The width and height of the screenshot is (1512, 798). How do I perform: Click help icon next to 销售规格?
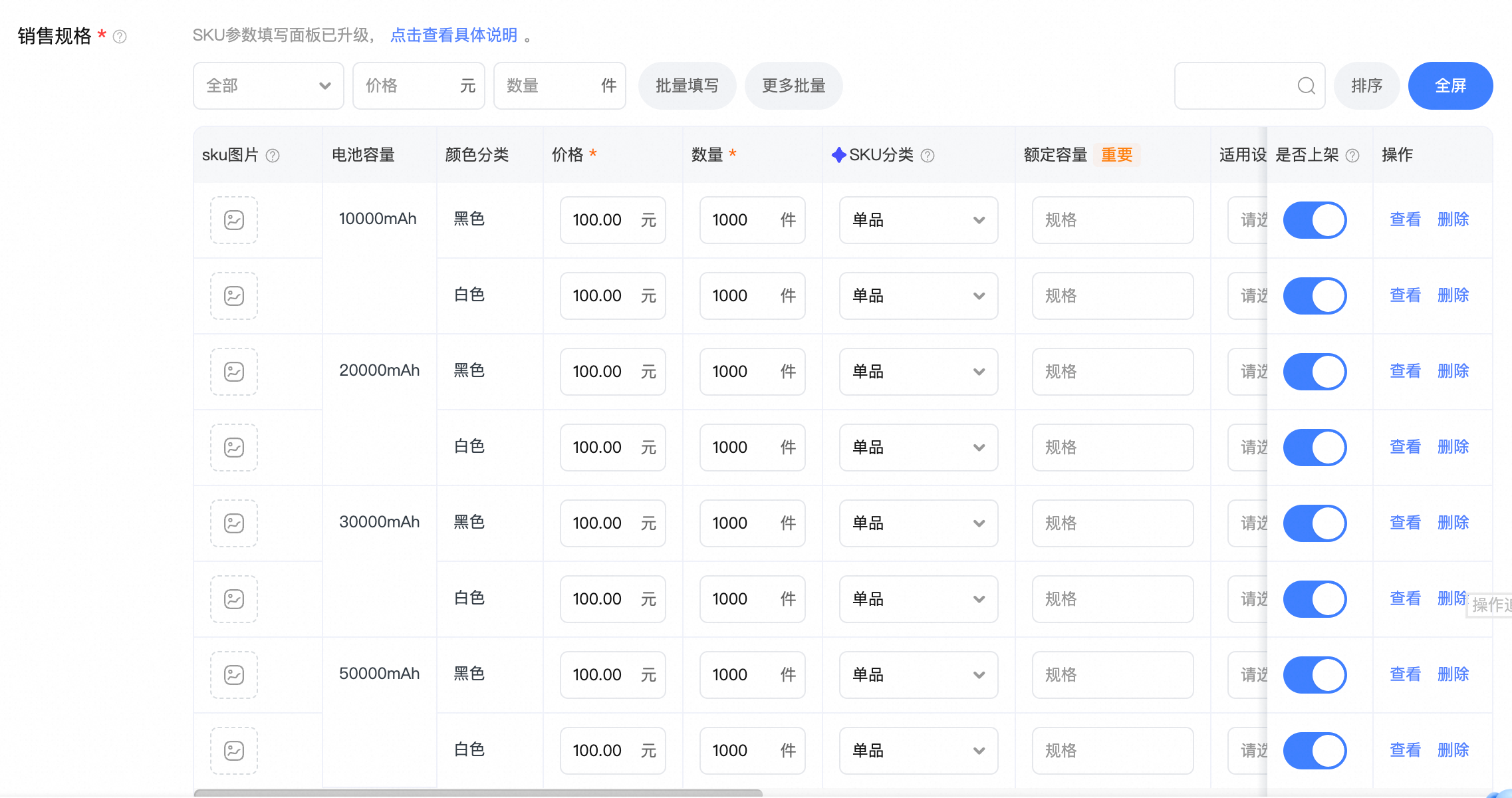tap(120, 37)
